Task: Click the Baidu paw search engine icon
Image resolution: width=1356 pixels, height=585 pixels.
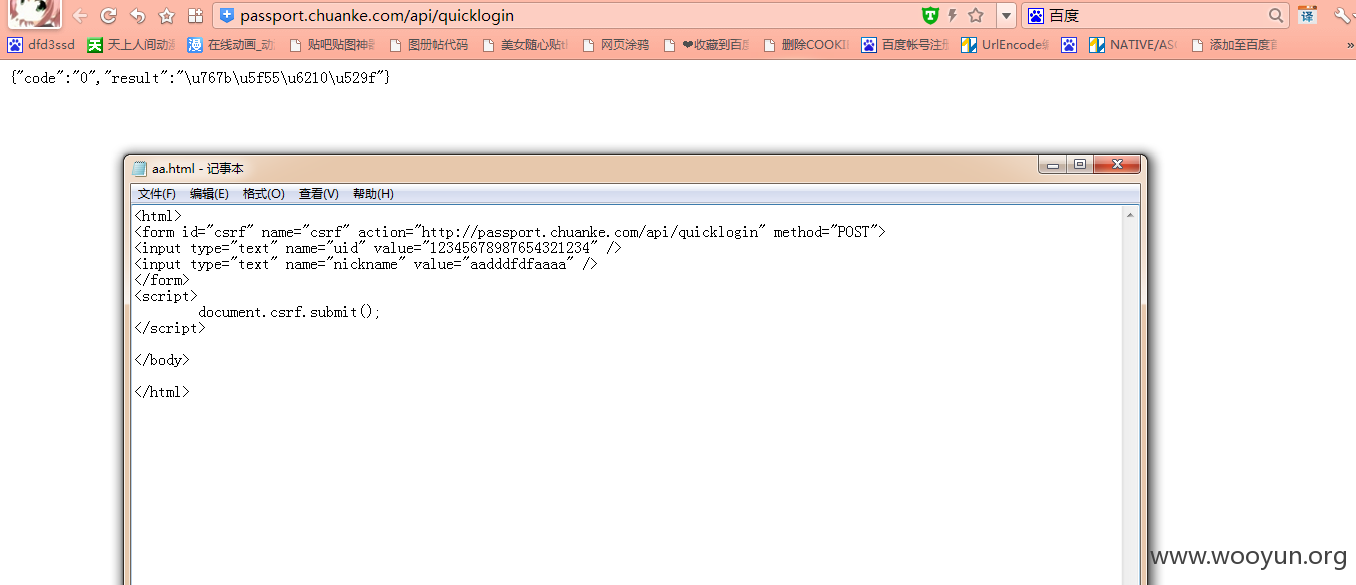Action: click(1035, 16)
